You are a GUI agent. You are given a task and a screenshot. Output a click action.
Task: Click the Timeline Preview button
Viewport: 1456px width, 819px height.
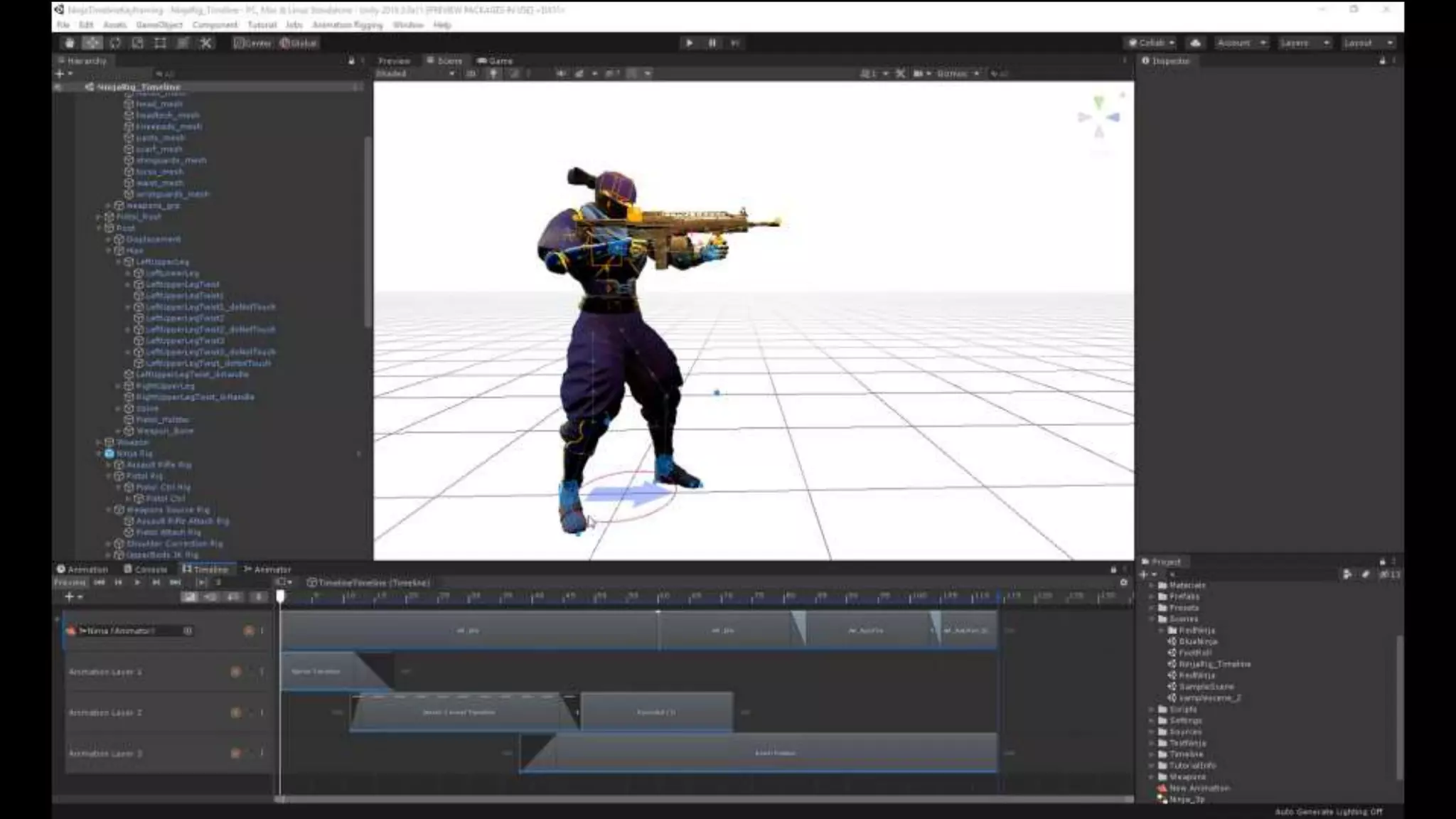tap(70, 582)
